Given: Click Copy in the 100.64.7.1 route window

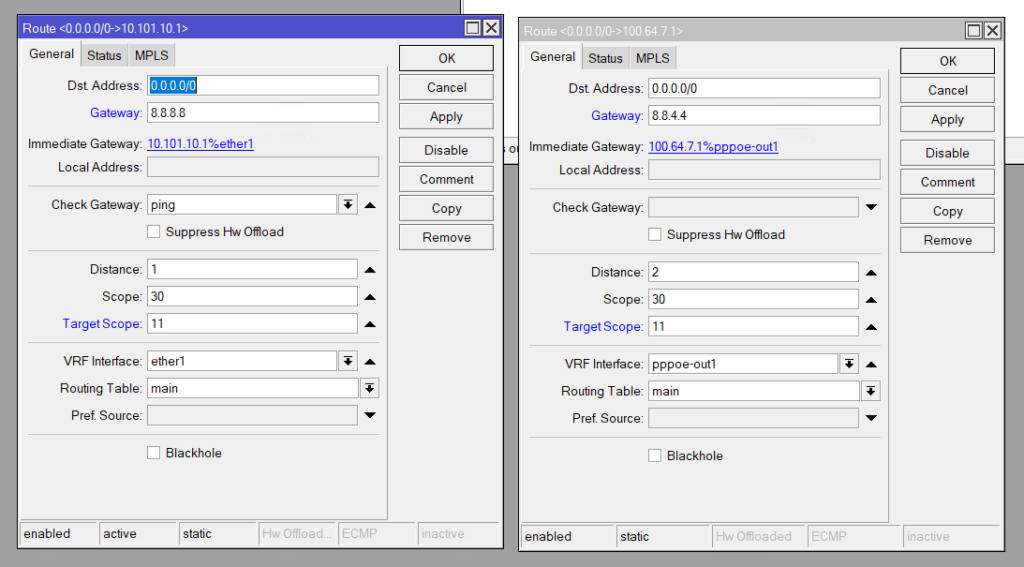Looking at the screenshot, I should tap(947, 211).
